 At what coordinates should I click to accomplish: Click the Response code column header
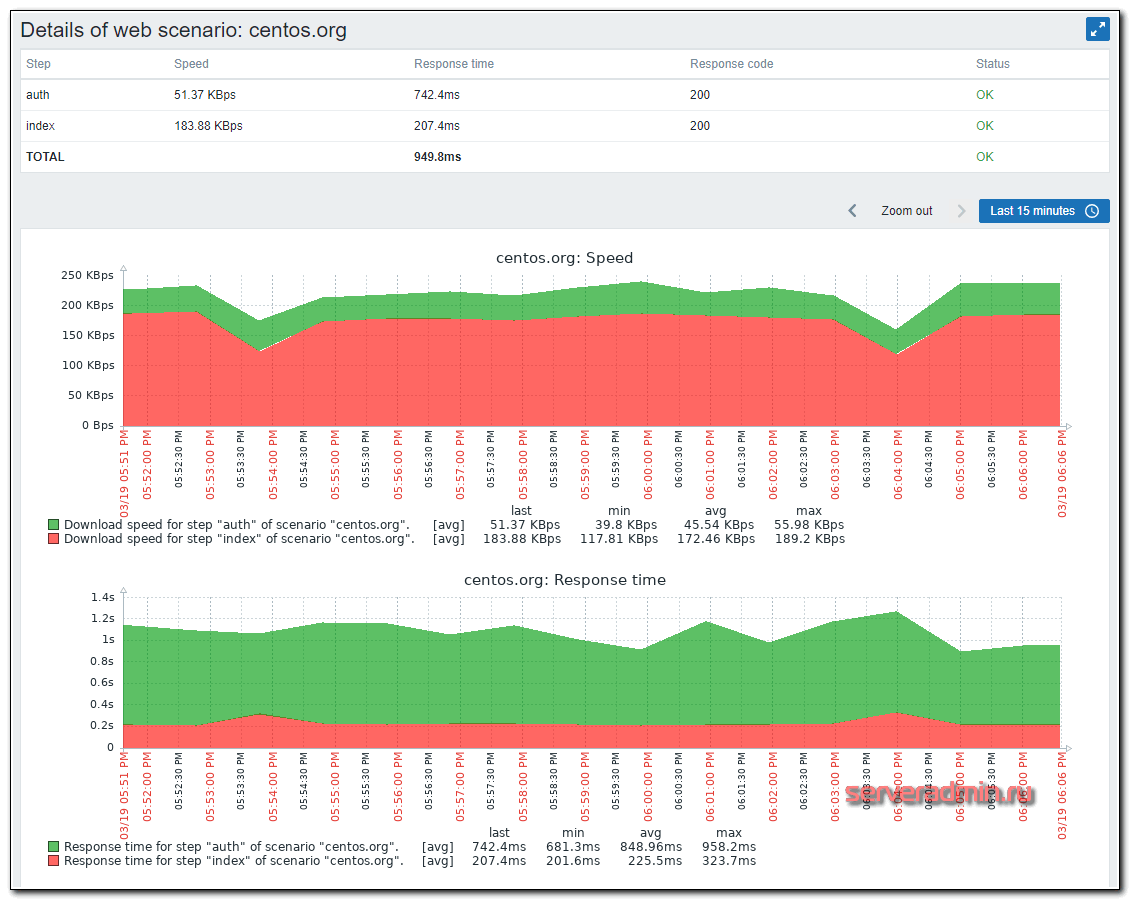pos(731,64)
